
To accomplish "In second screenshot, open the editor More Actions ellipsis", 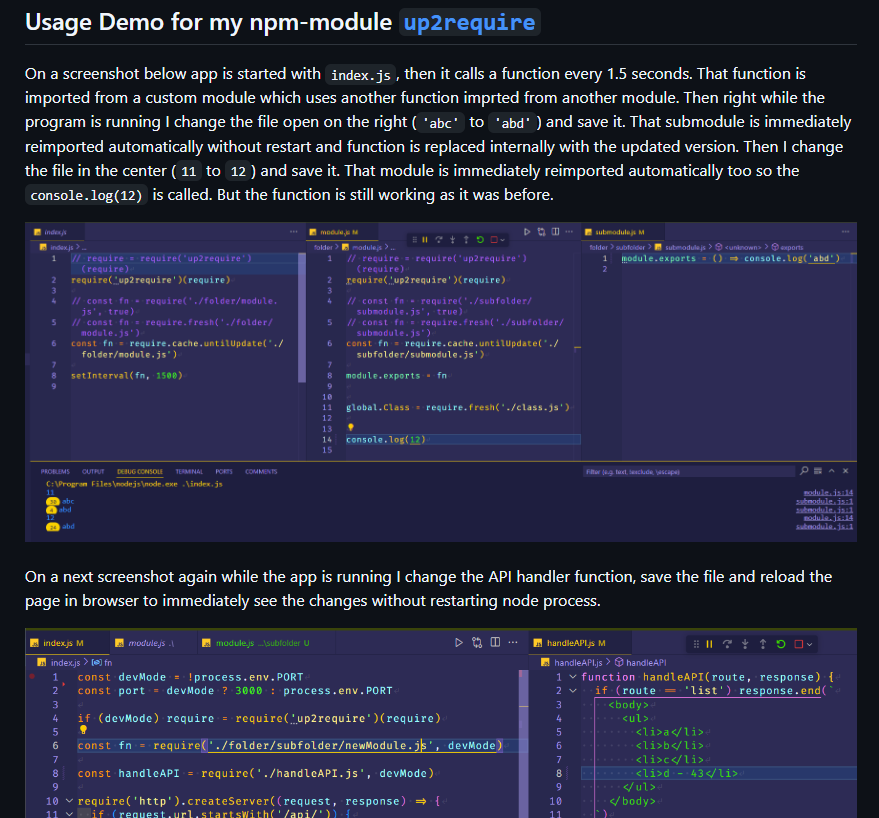I will click(513, 643).
